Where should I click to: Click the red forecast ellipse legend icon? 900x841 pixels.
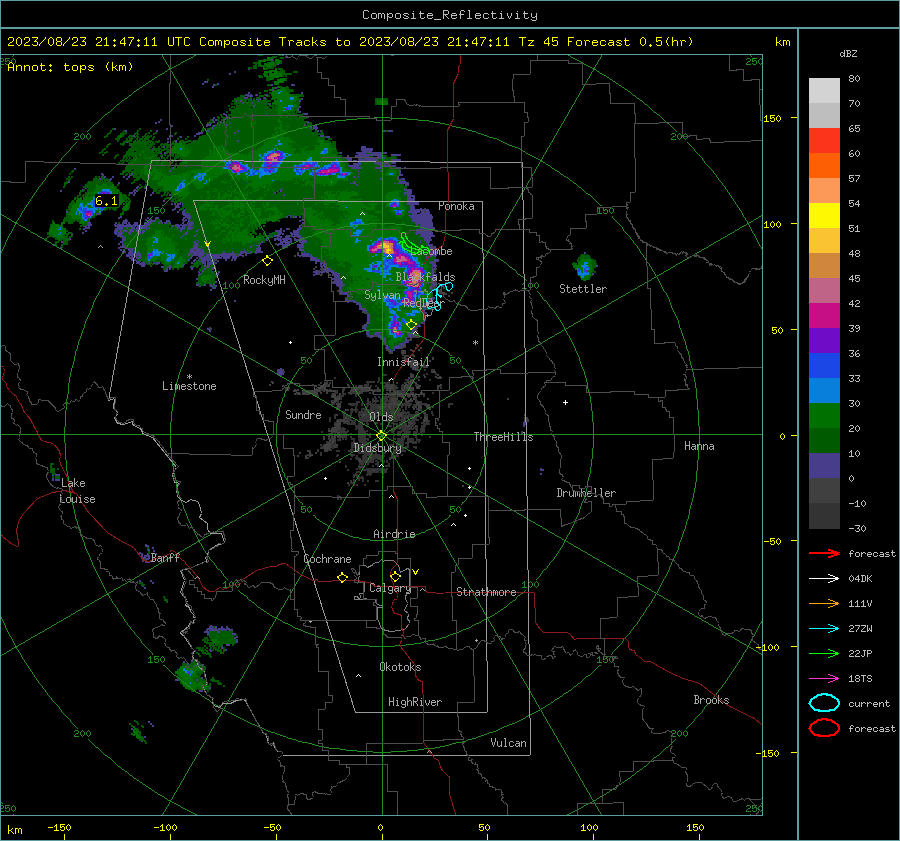[x=824, y=728]
